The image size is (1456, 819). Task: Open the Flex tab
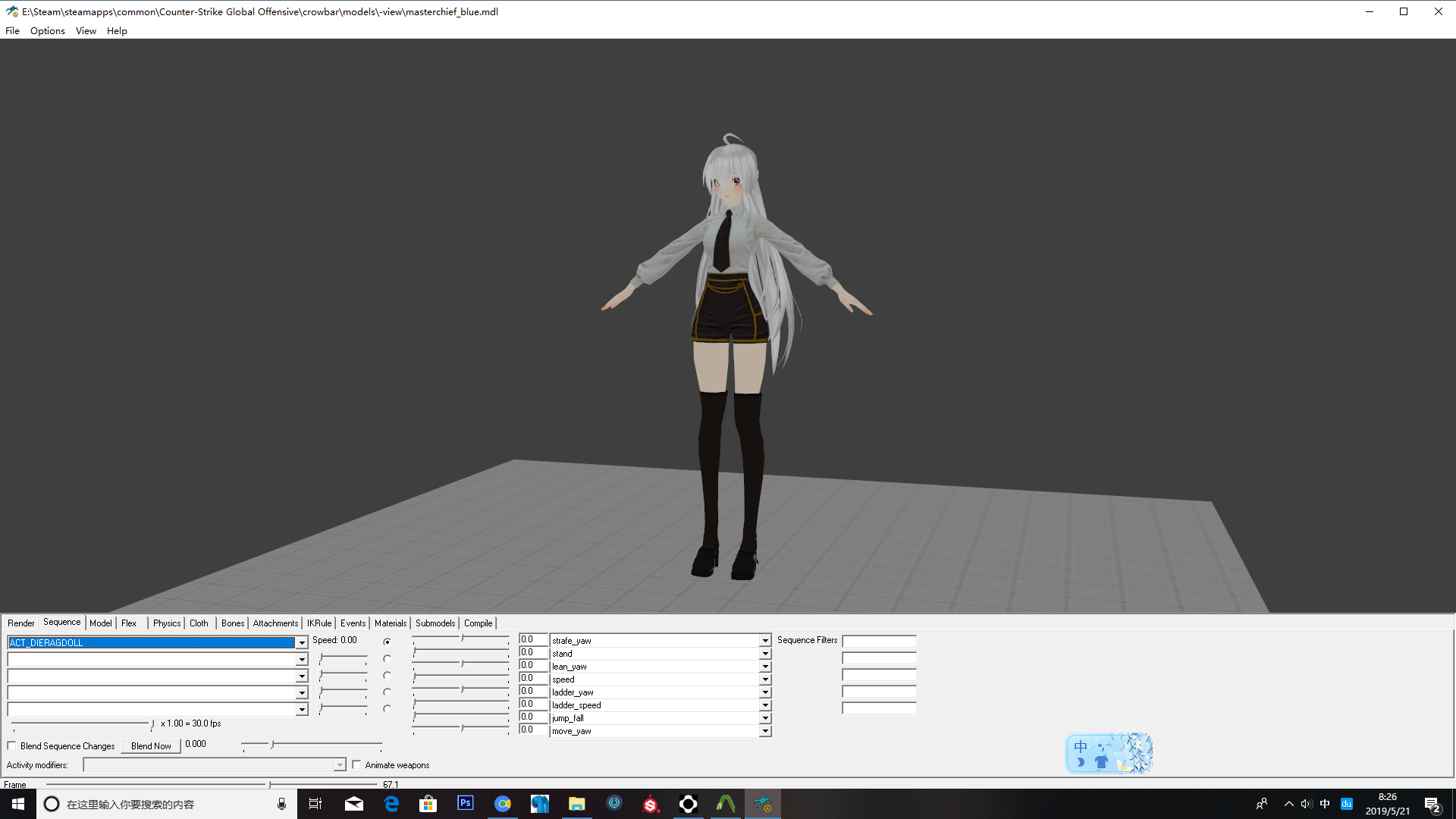[129, 623]
